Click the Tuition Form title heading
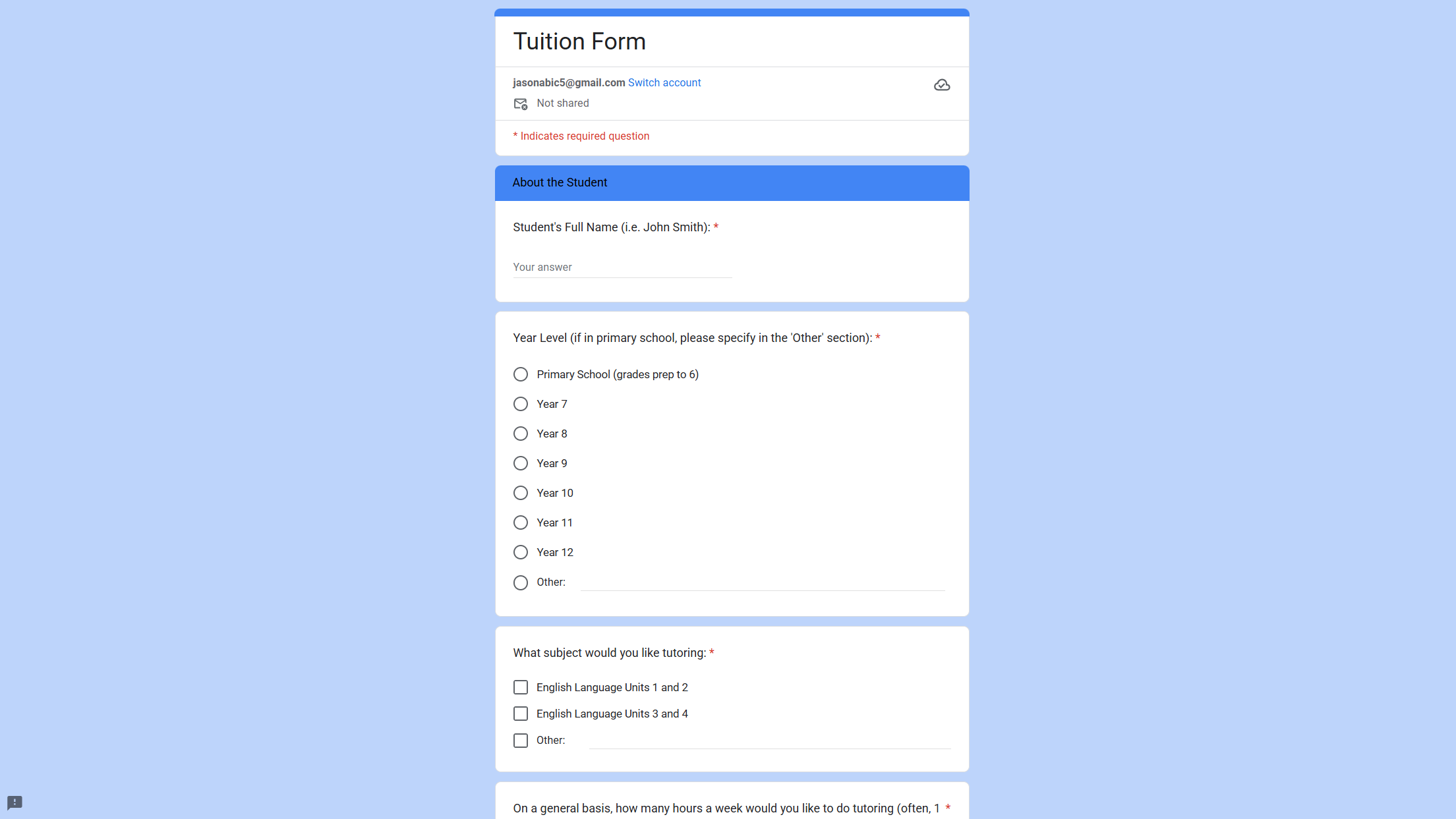The height and width of the screenshot is (819, 1456). [x=579, y=42]
